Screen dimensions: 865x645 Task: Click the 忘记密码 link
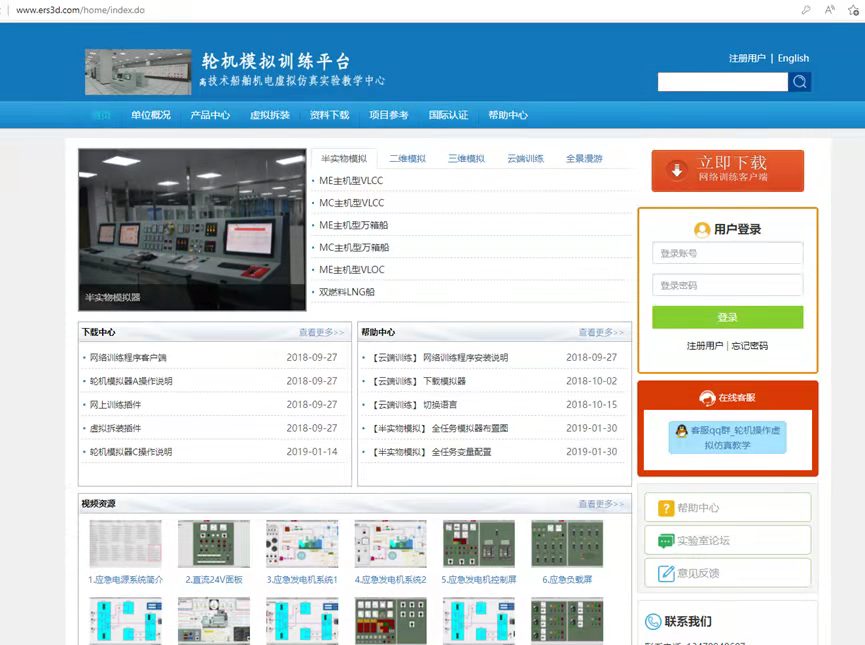749,346
